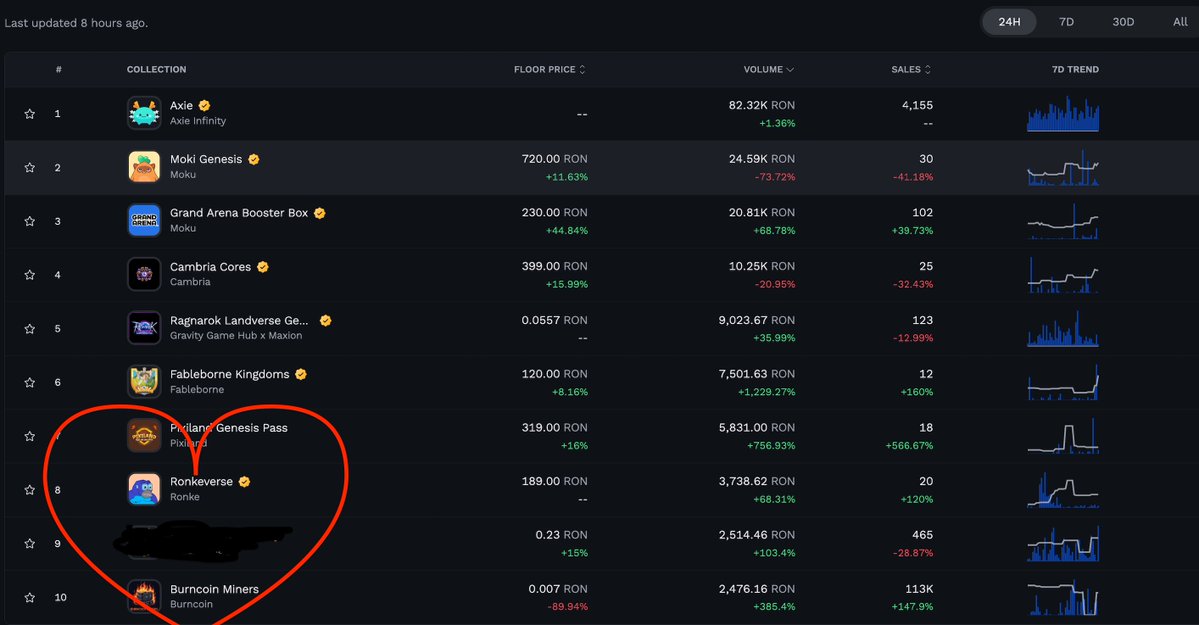This screenshot has height=625, width=1199.
Task: Open the Moki Genesis collection link
Action: (206, 159)
